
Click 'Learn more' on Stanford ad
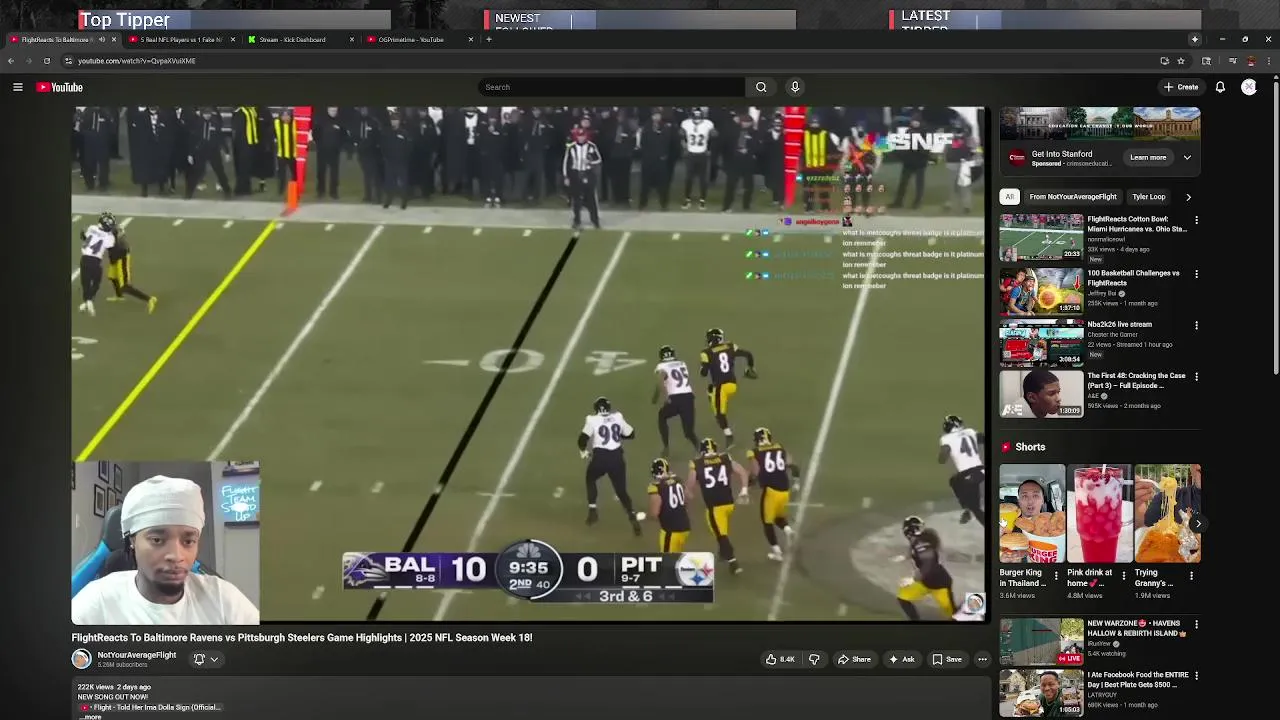1148,157
